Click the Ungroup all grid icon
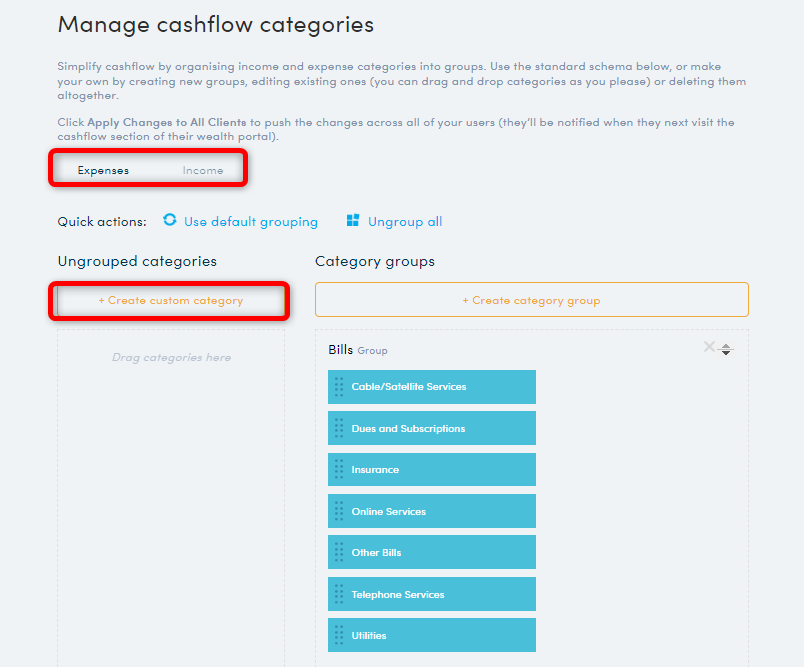The image size is (804, 667). coord(353,220)
